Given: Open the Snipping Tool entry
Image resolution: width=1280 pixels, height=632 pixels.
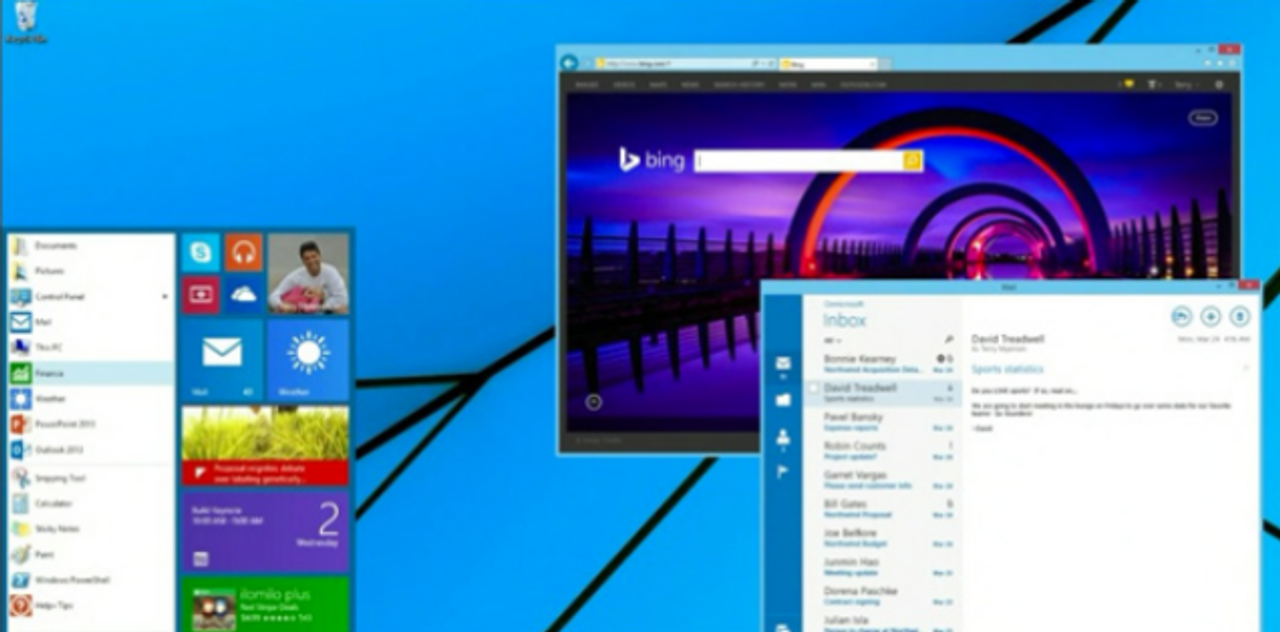Looking at the screenshot, I should pos(91,478).
